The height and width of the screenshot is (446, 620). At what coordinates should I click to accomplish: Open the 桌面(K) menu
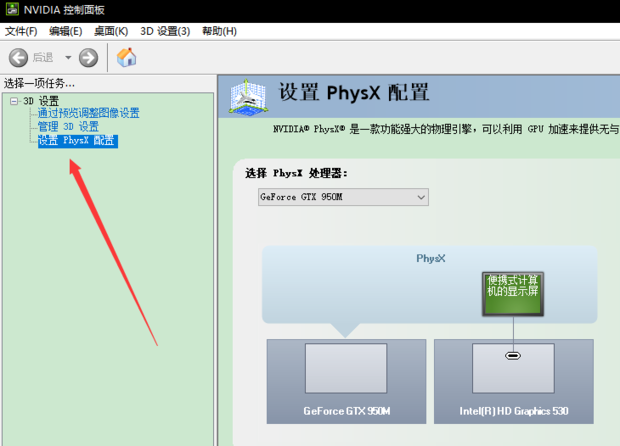click(x=111, y=31)
